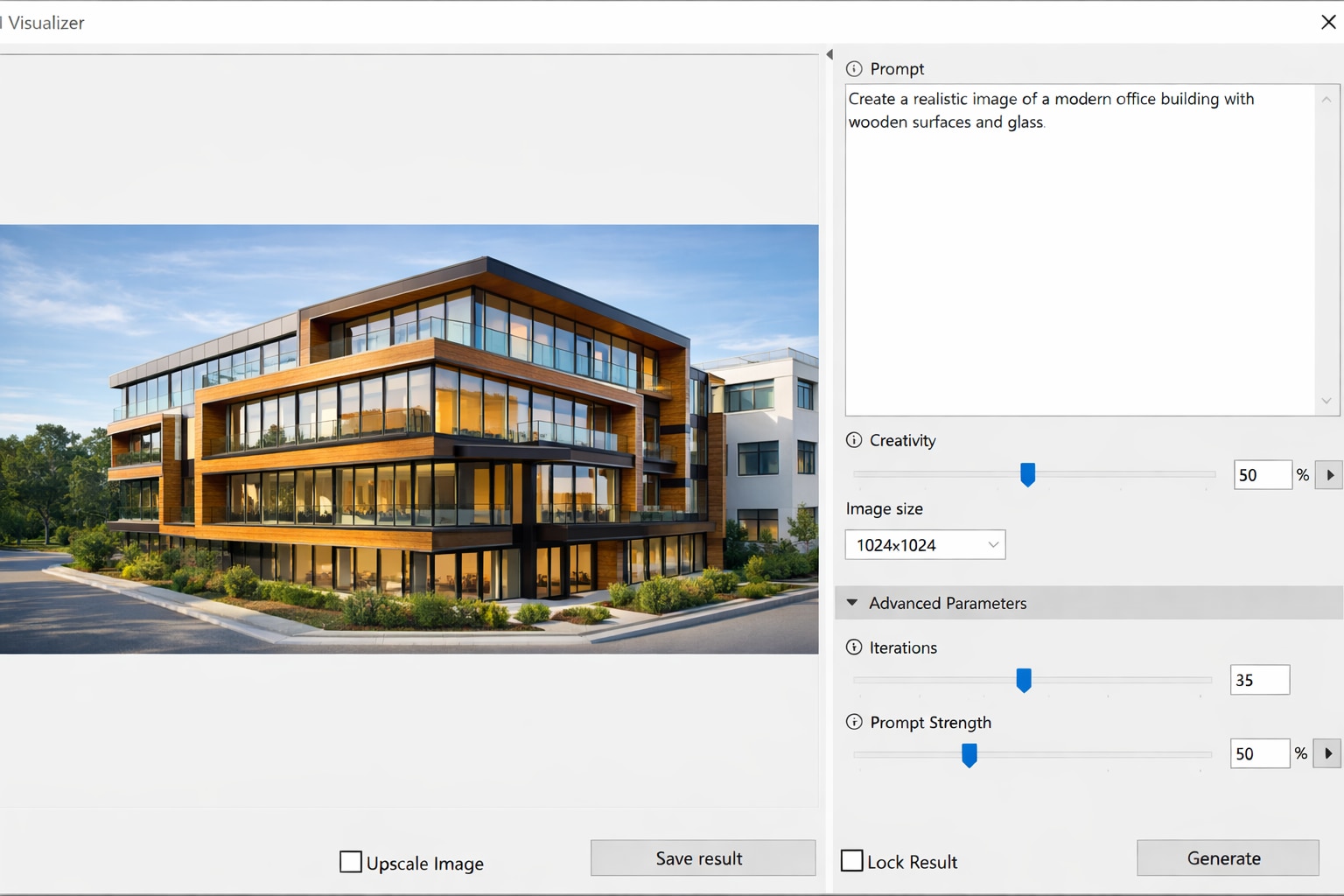Click the Creativity slider handle
Viewport: 1344px width, 896px height.
[x=1028, y=474]
